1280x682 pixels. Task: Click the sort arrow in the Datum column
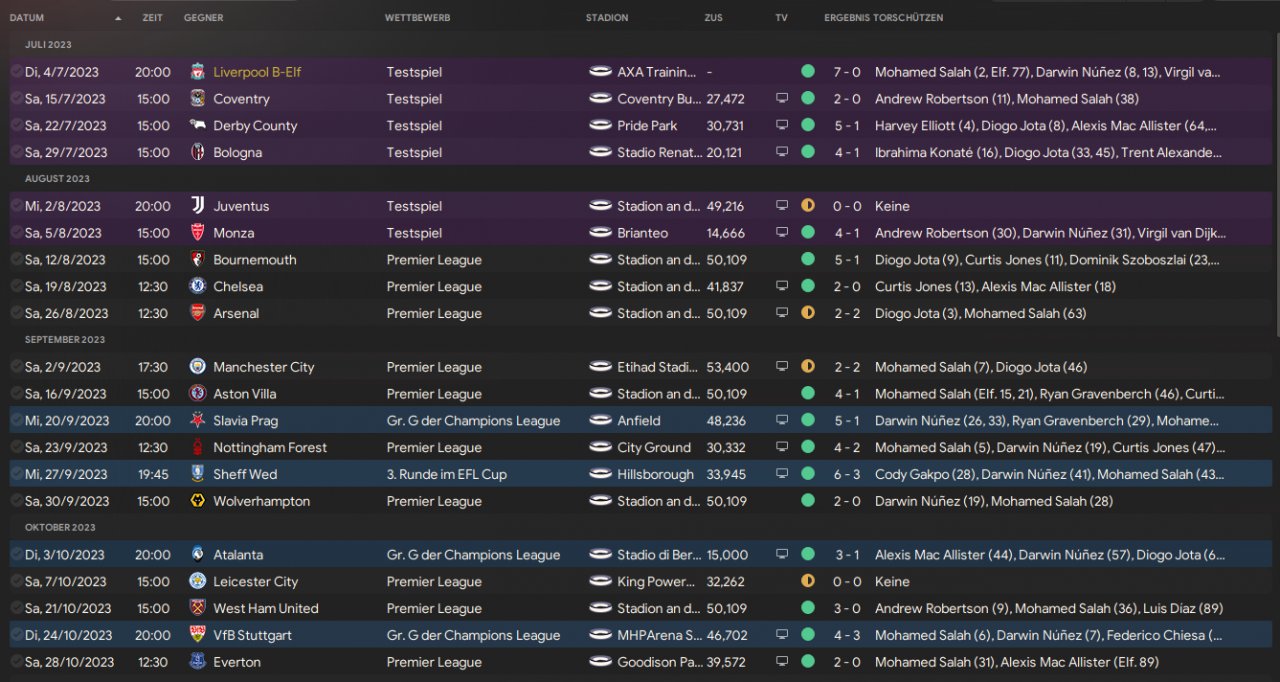point(118,18)
